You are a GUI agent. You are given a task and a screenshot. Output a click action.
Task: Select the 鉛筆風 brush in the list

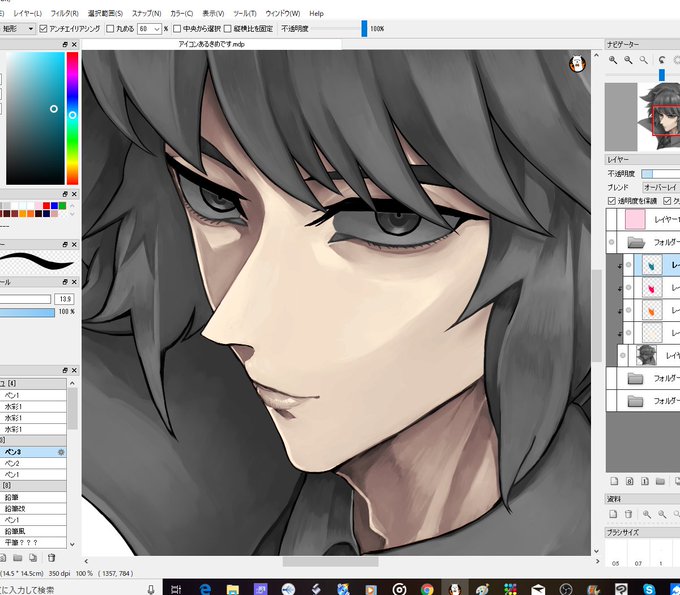coord(33,531)
